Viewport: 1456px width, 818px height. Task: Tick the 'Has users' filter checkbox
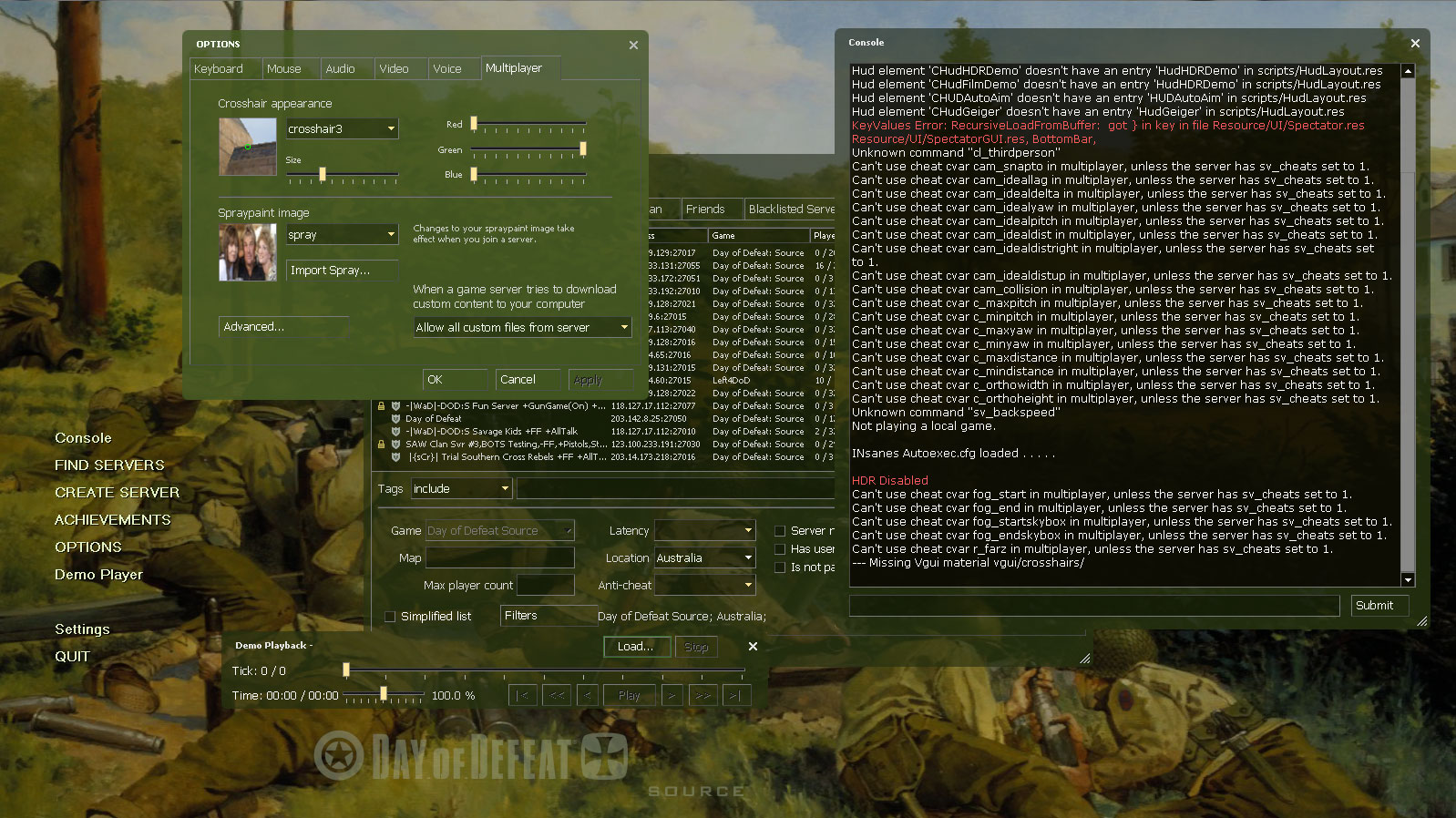click(780, 549)
